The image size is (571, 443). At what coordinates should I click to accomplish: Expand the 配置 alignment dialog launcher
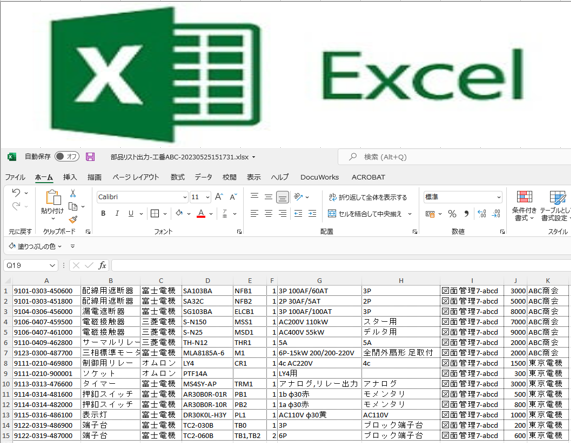pyautogui.click(x=414, y=232)
